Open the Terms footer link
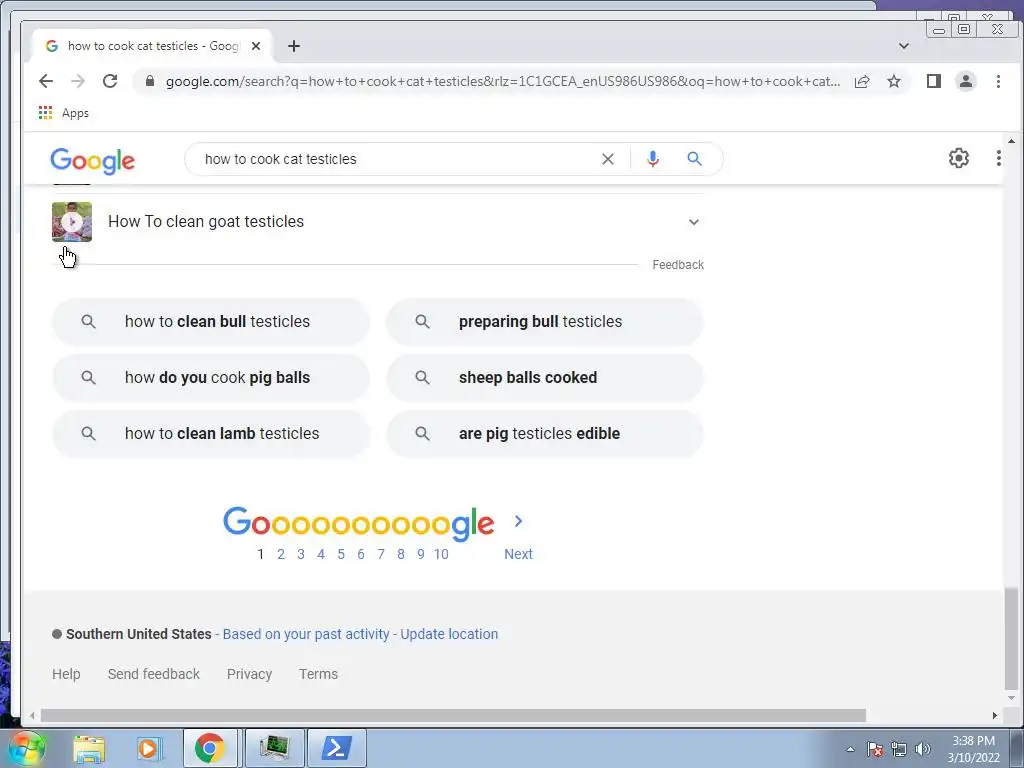The height and width of the screenshot is (768, 1024). (318, 674)
